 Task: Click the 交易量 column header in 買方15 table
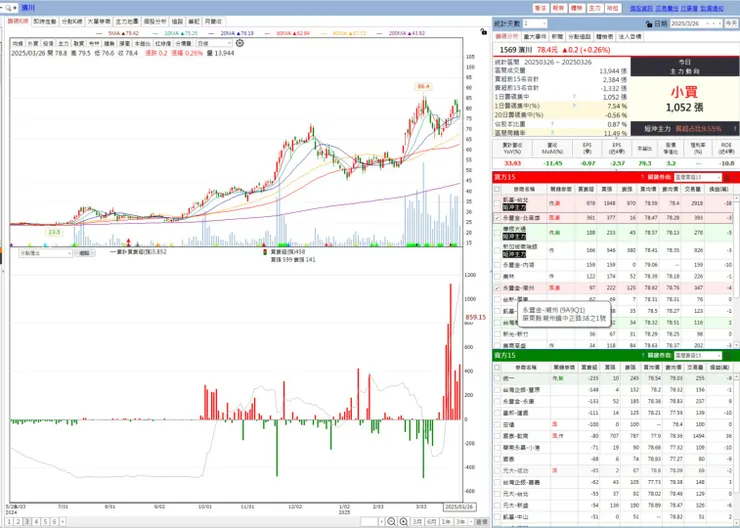tap(693, 189)
